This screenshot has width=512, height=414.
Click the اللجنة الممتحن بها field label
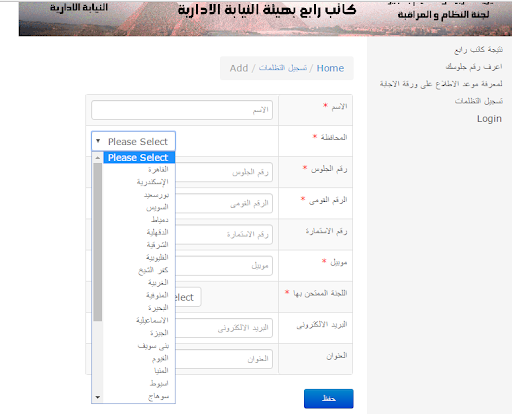click(x=320, y=293)
